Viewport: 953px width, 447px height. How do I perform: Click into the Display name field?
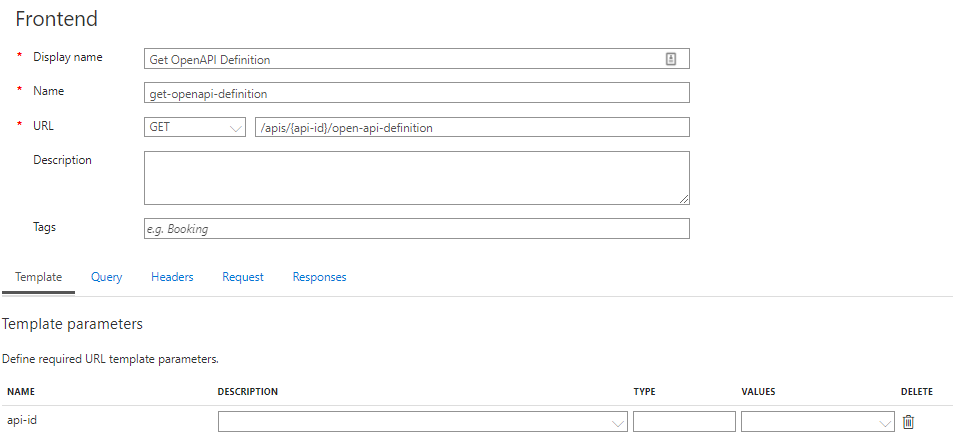pos(417,59)
